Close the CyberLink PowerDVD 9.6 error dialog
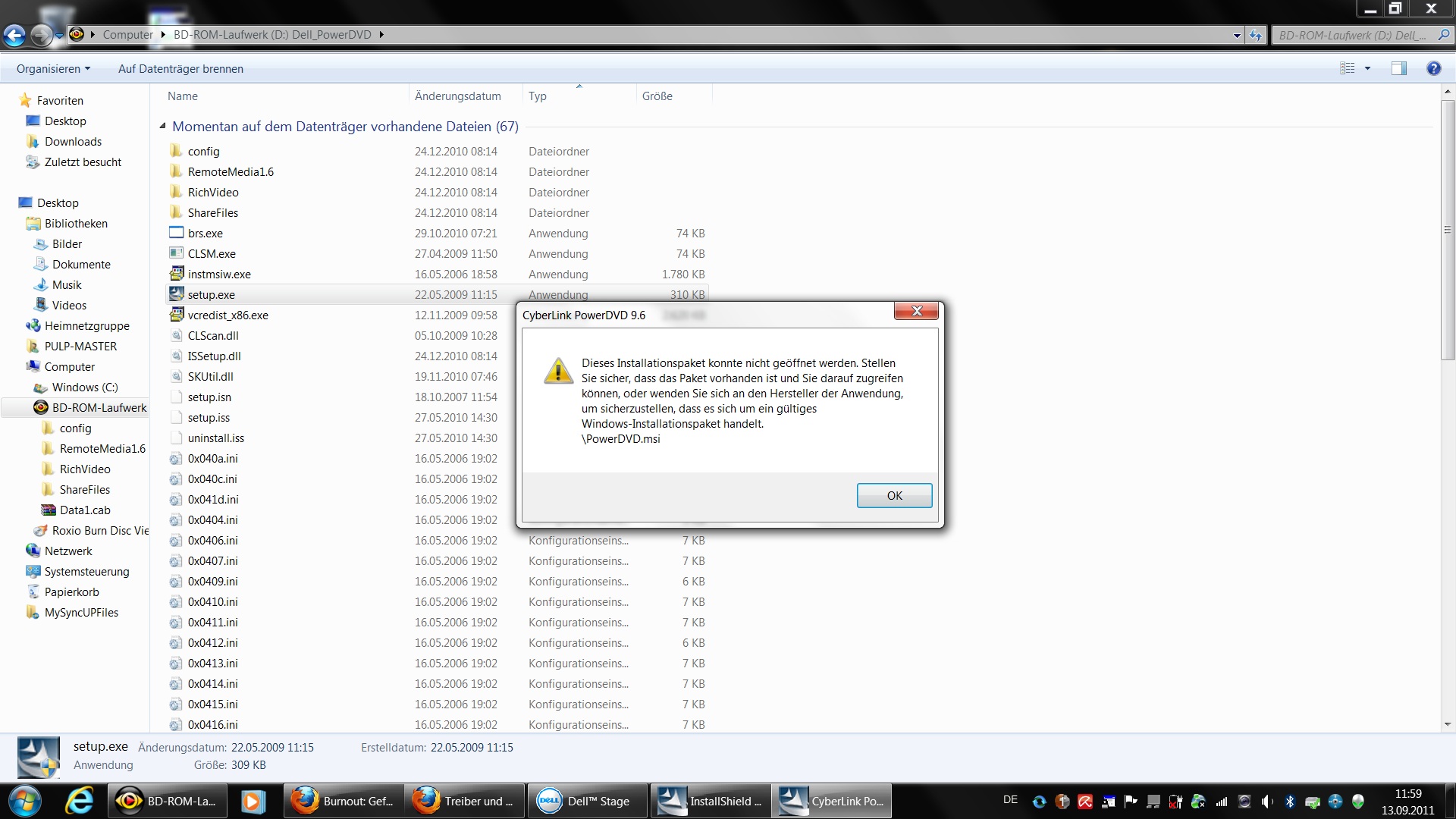Screen dimensions: 1456x819 point(916,311)
